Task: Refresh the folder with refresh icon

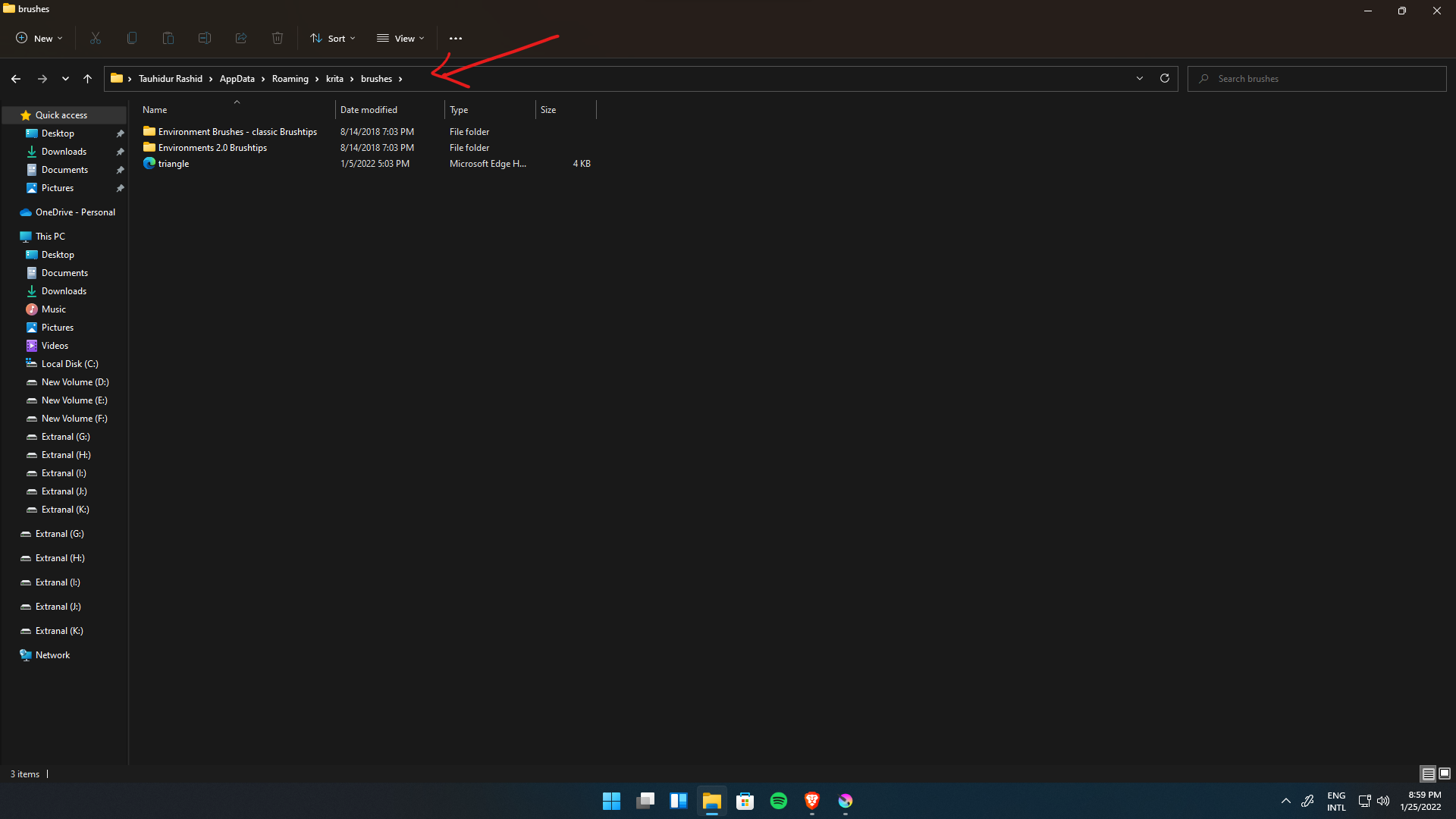Action: (1165, 78)
